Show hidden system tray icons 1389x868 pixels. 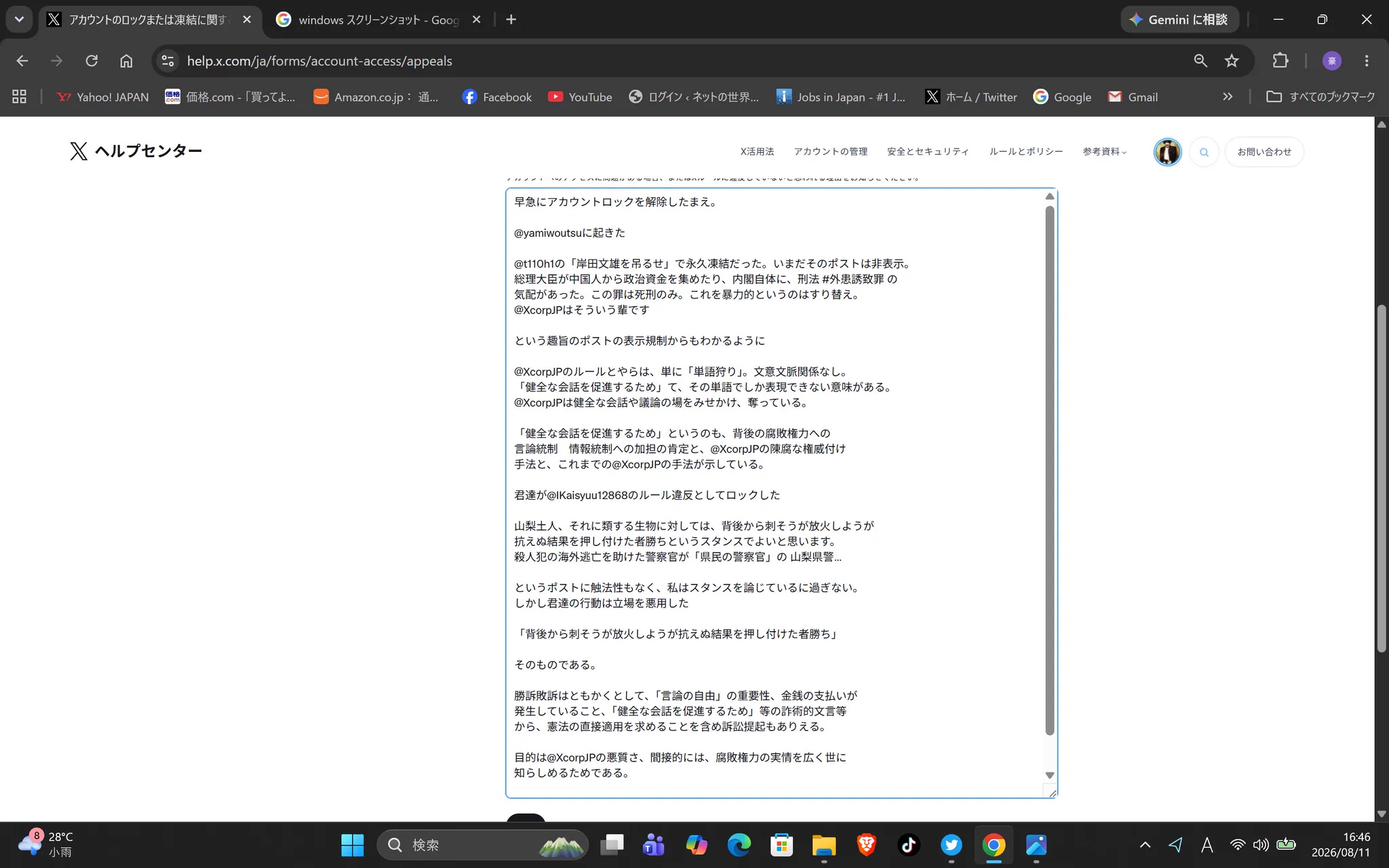click(1145, 845)
